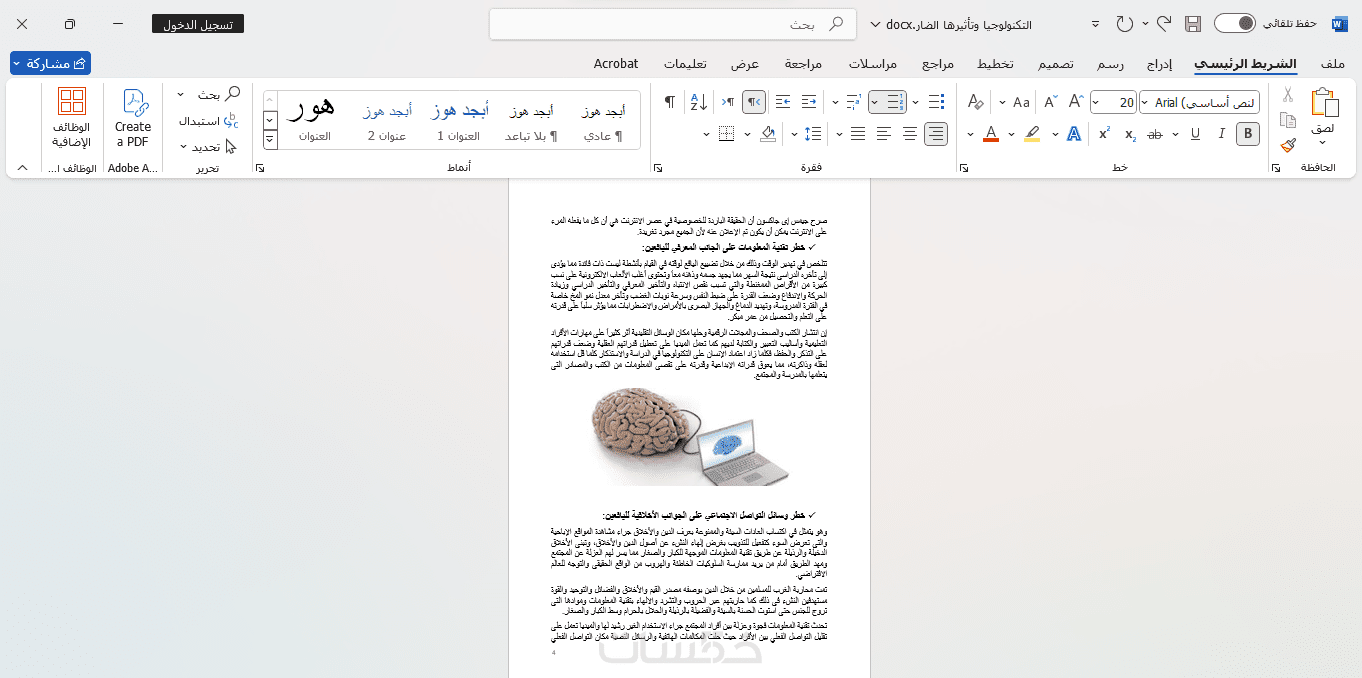Apply italic formatting with the I button

pyautogui.click(x=1221, y=134)
